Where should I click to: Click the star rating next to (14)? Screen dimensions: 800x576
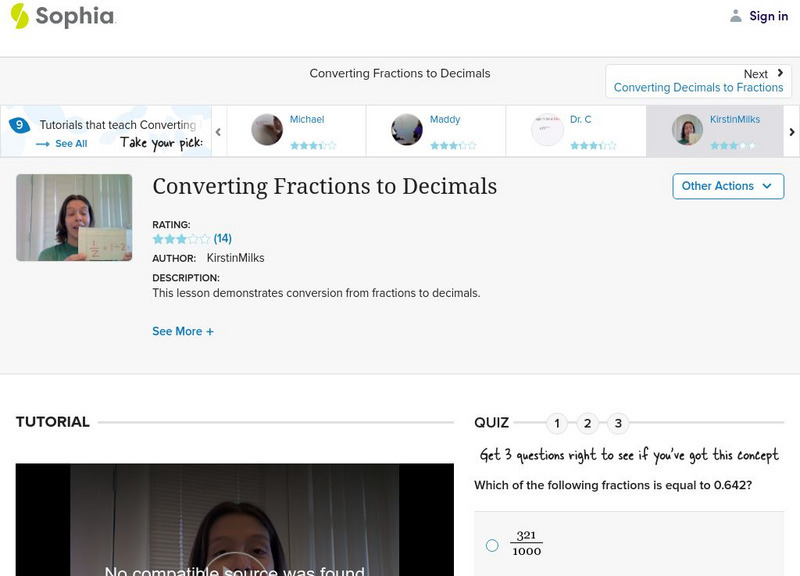[178, 239]
